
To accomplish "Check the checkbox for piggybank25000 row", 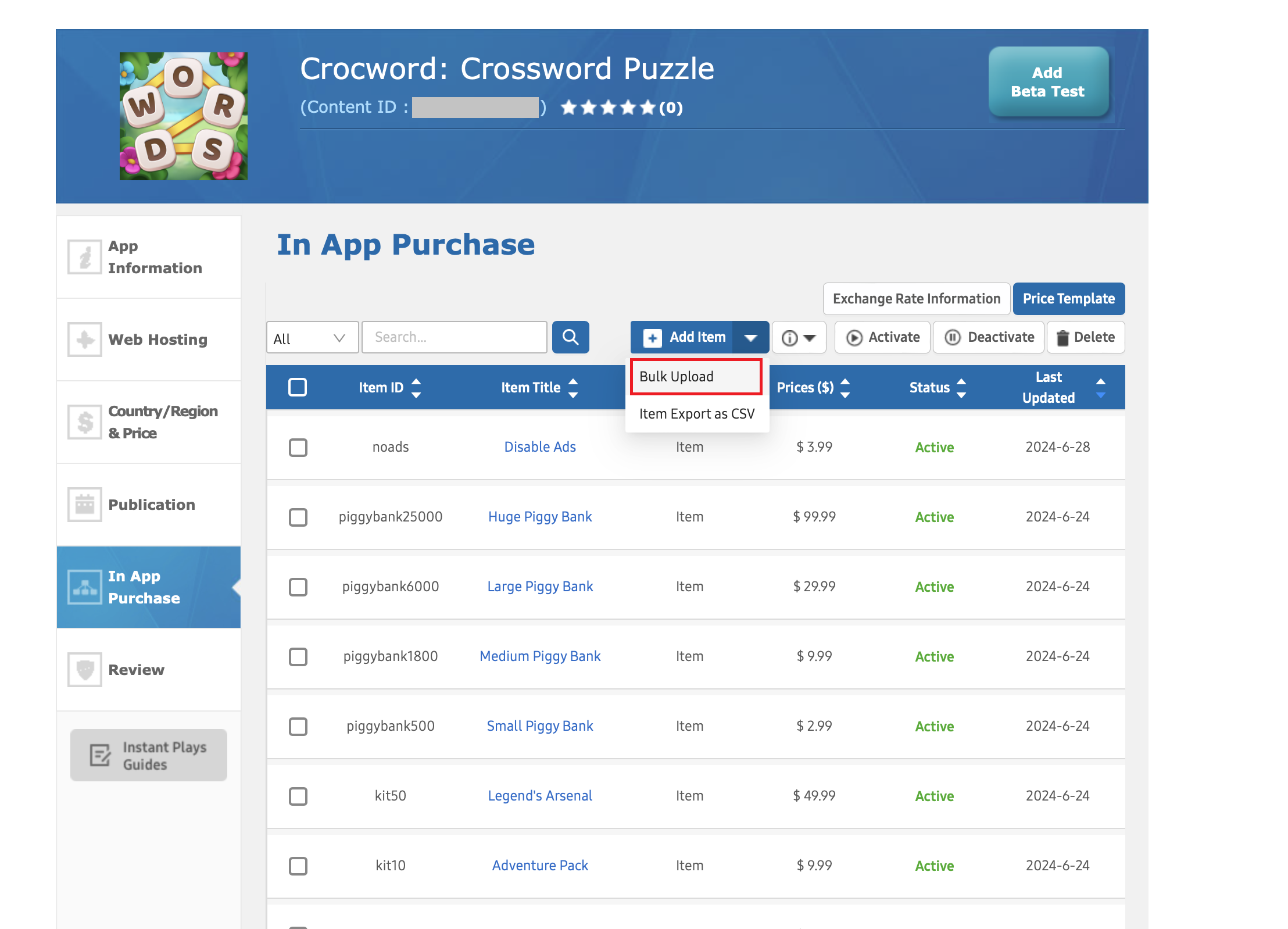I will coord(298,517).
